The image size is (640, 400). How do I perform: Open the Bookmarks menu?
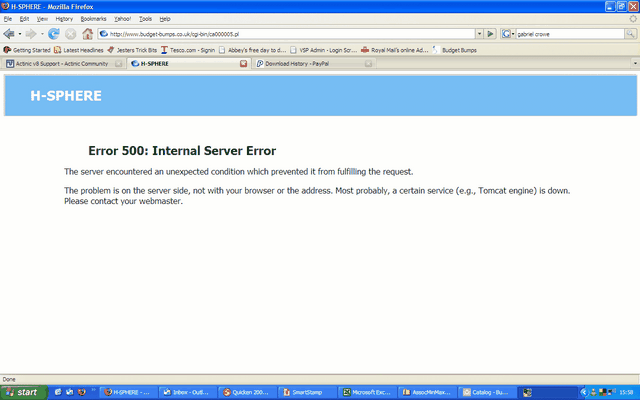click(x=93, y=18)
